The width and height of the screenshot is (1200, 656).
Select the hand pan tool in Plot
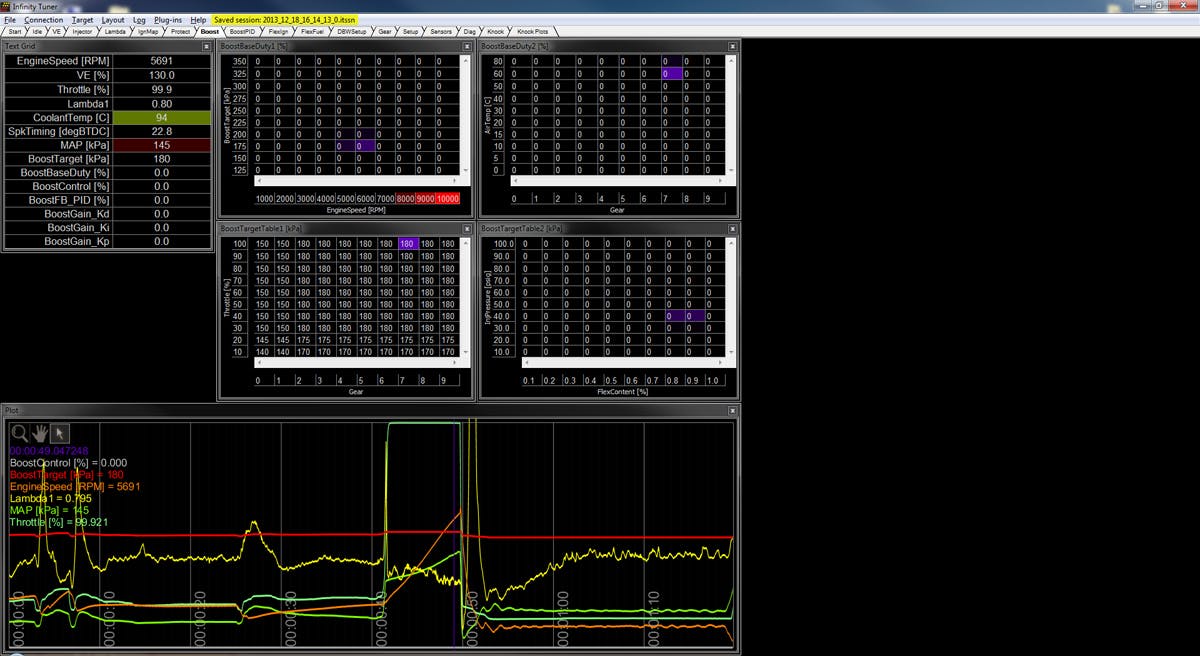point(40,433)
